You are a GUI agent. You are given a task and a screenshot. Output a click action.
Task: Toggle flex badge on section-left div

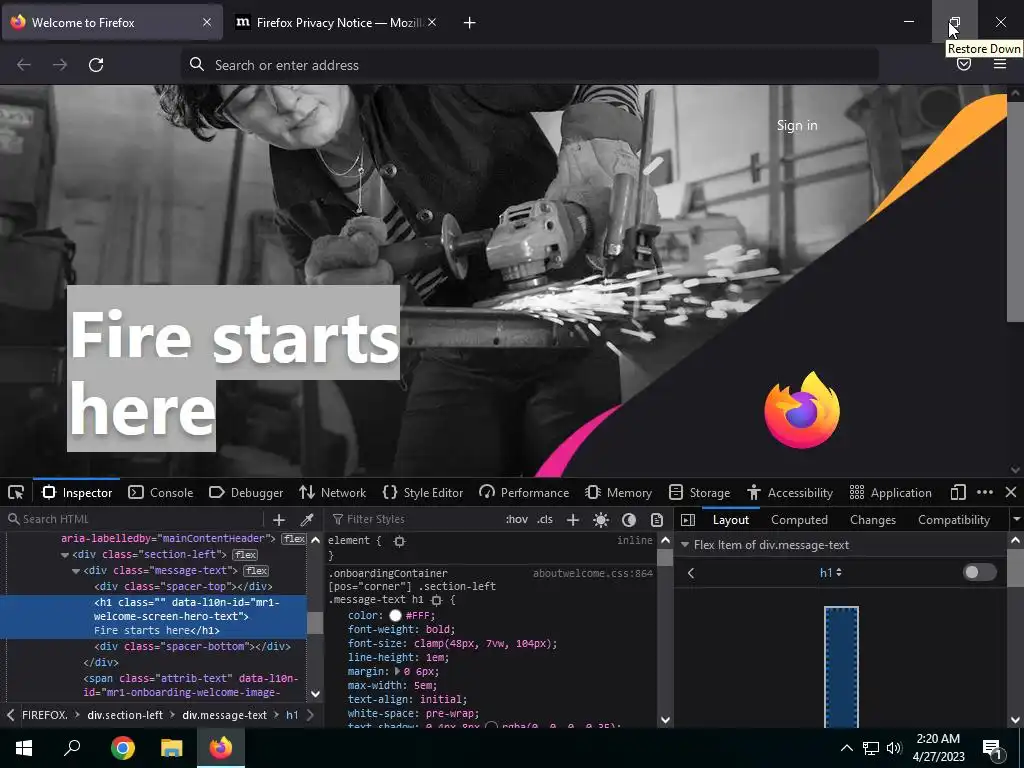tap(245, 554)
